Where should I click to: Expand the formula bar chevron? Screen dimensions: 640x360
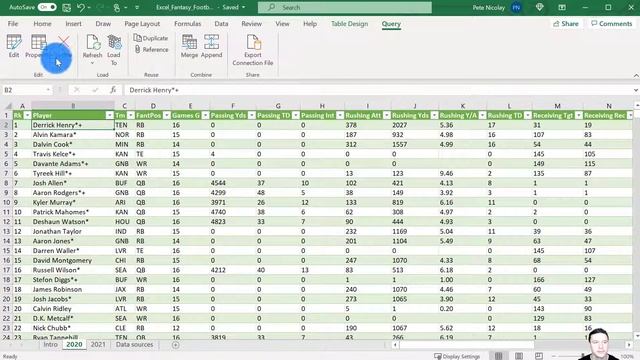tap(636, 90)
